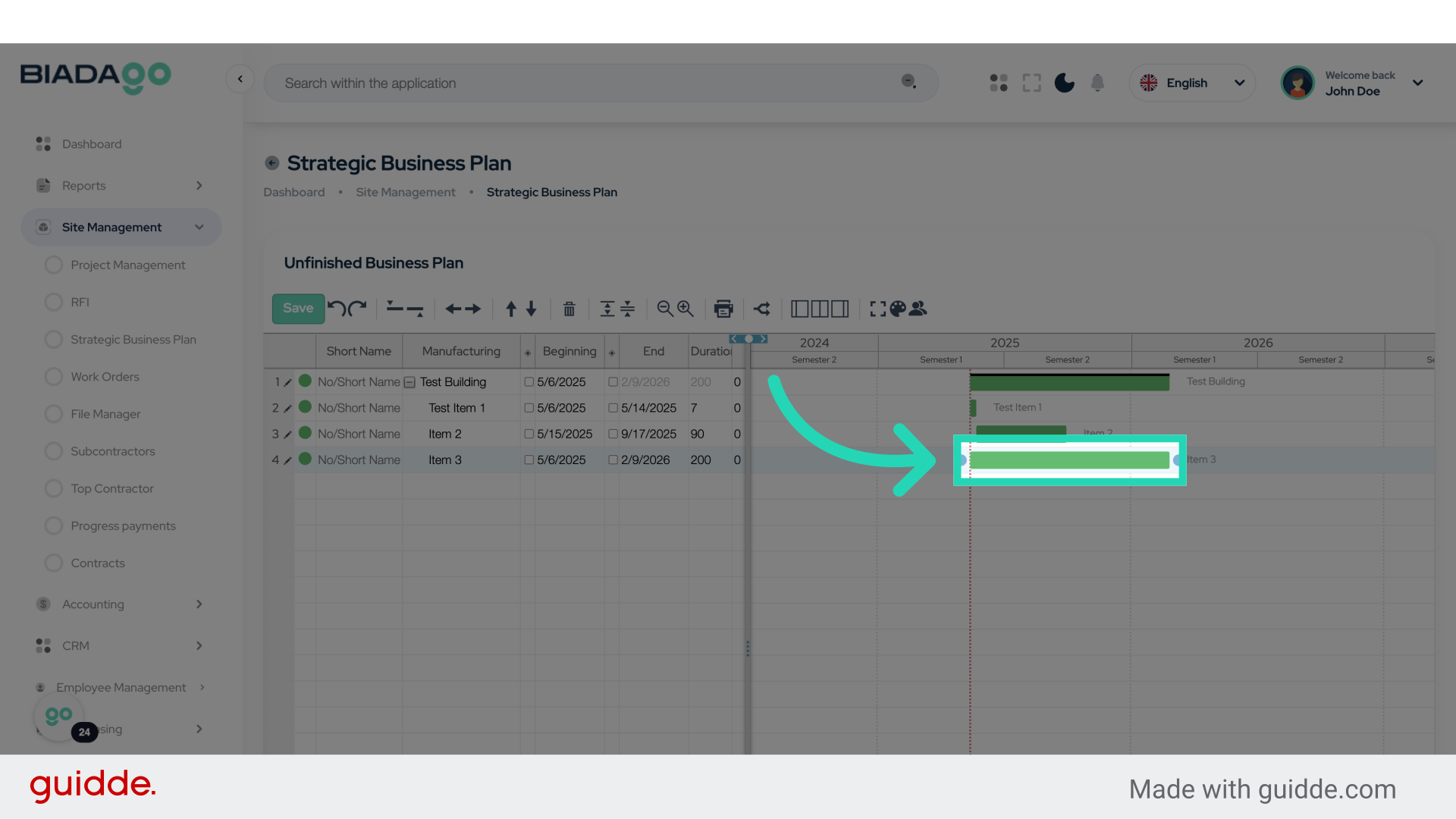Click the green Item 3 Gantt bar
Image resolution: width=1456 pixels, height=819 pixels.
[x=1069, y=460]
